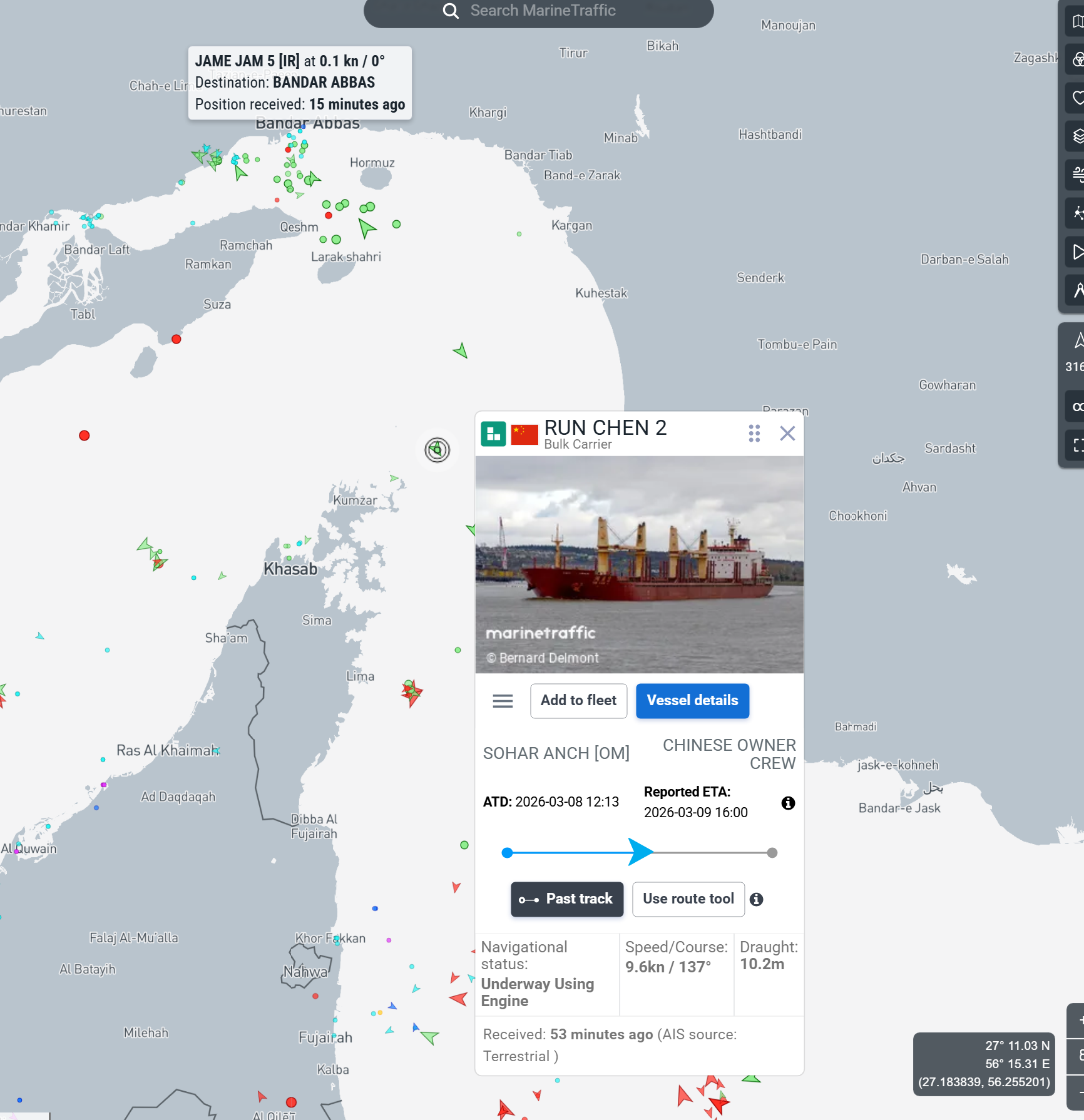Open the RUN CHEN 2 title link

click(605, 427)
